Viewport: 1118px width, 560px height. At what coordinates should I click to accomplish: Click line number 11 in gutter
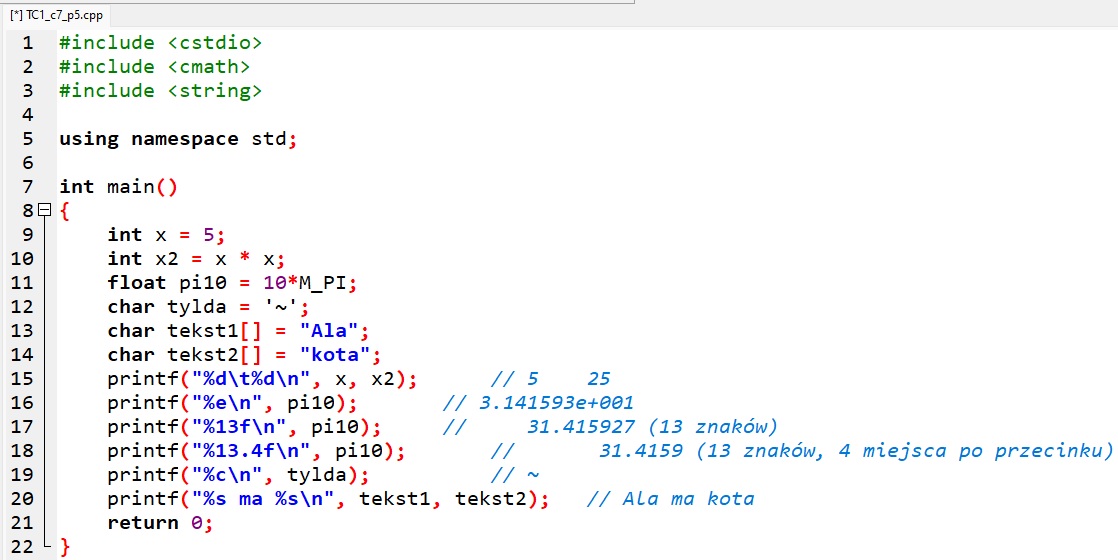pyautogui.click(x=22, y=282)
